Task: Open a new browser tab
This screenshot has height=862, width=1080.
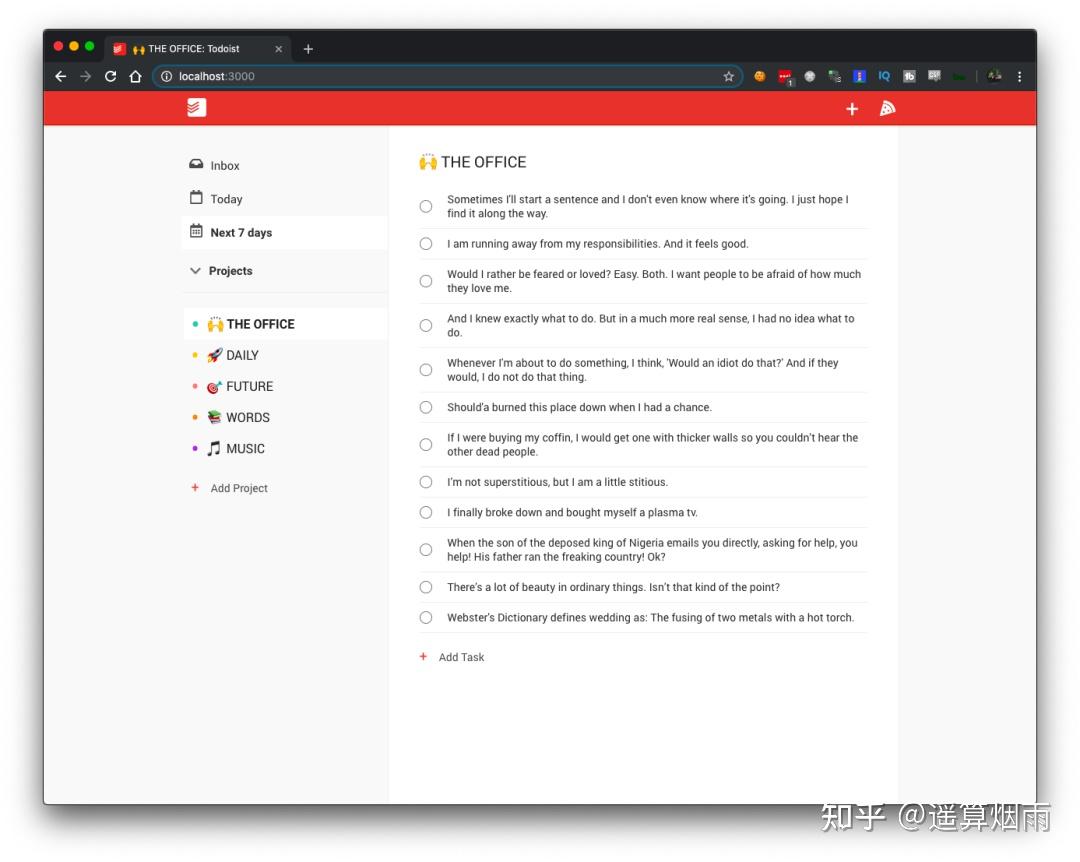Action: (x=308, y=48)
